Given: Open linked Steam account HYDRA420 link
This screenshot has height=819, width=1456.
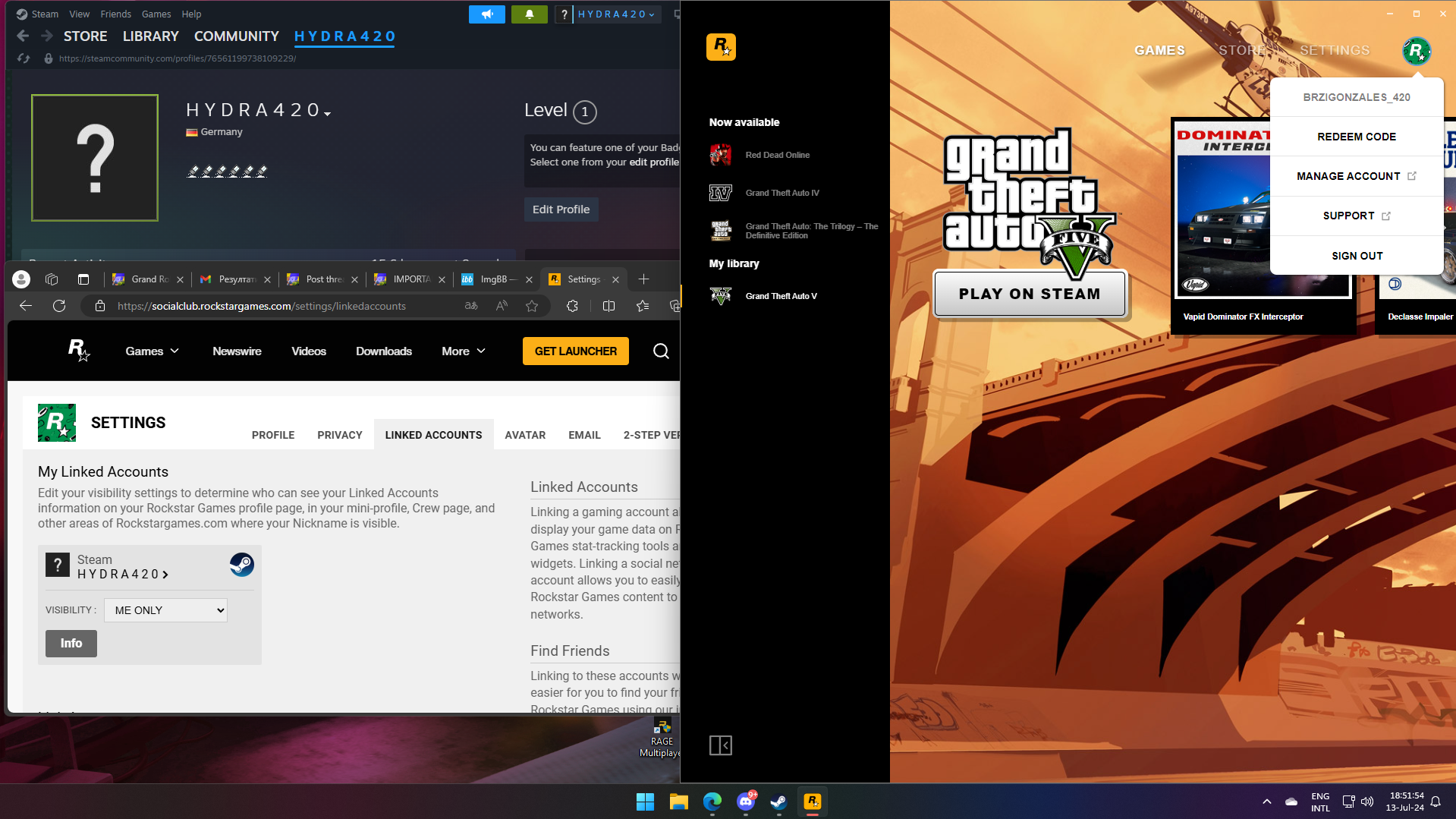Looking at the screenshot, I should [x=122, y=575].
